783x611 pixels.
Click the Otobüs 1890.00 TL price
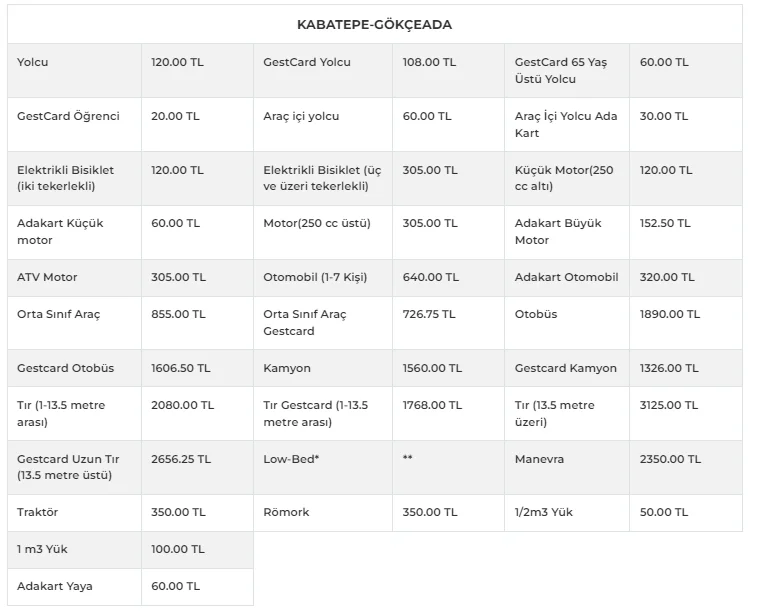tap(670, 314)
